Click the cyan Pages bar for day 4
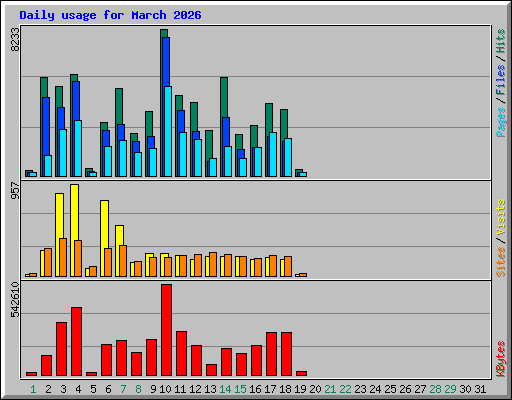 78,149
